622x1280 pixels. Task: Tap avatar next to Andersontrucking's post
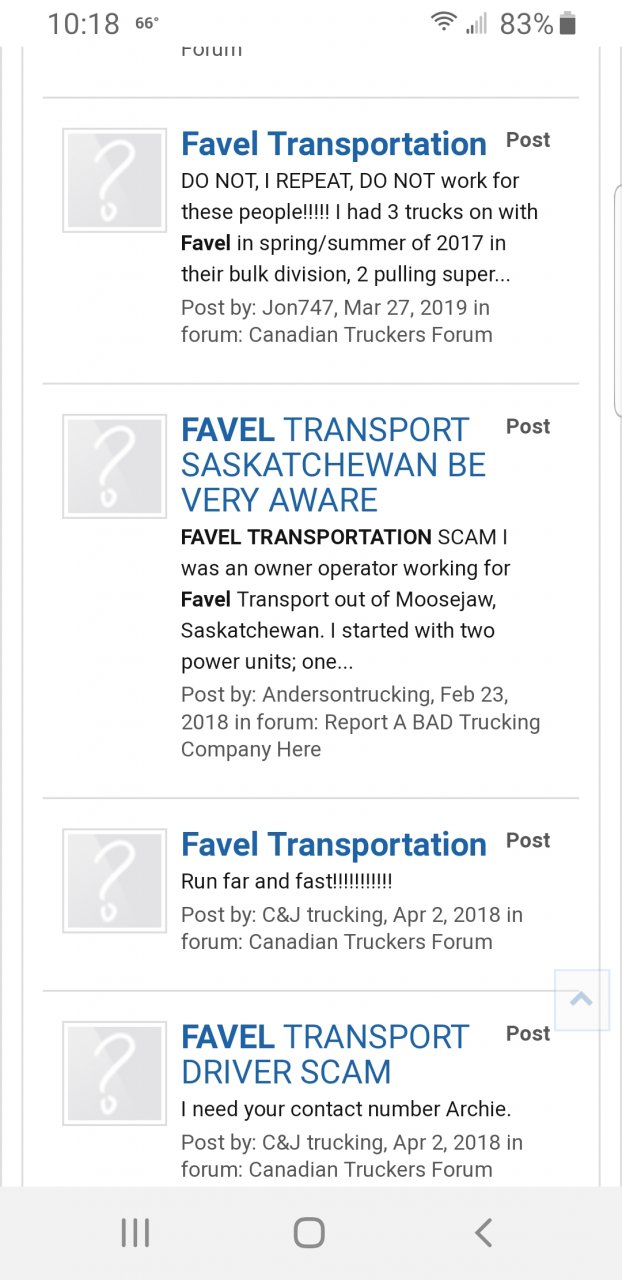[x=114, y=466]
